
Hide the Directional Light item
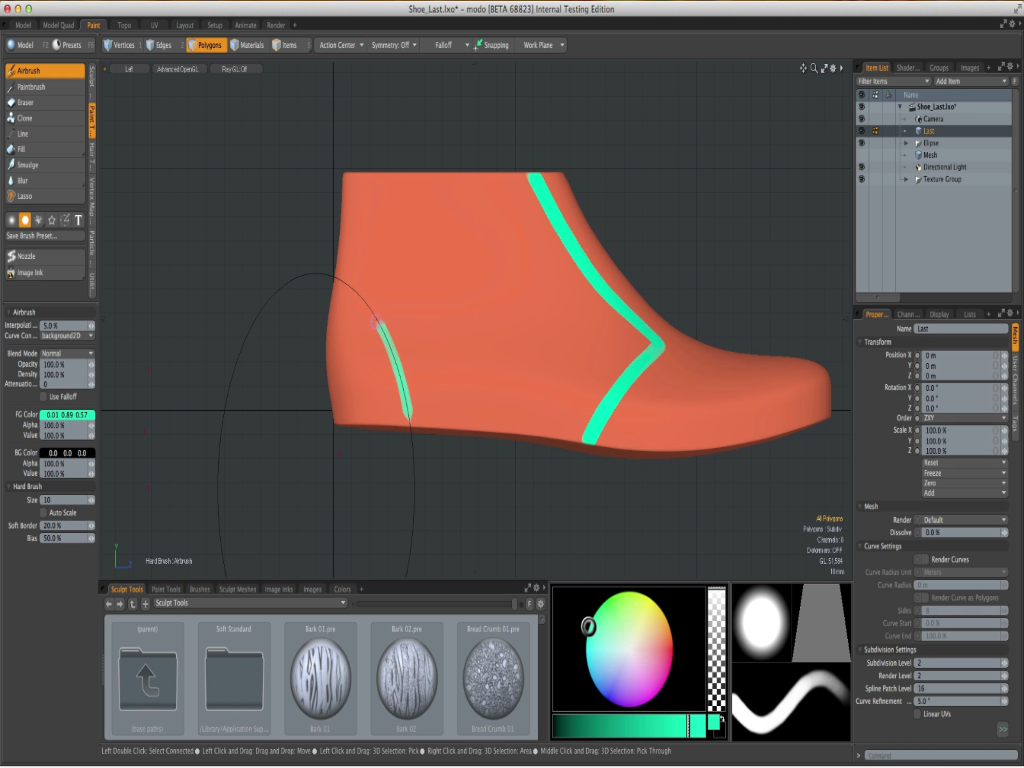coord(861,167)
